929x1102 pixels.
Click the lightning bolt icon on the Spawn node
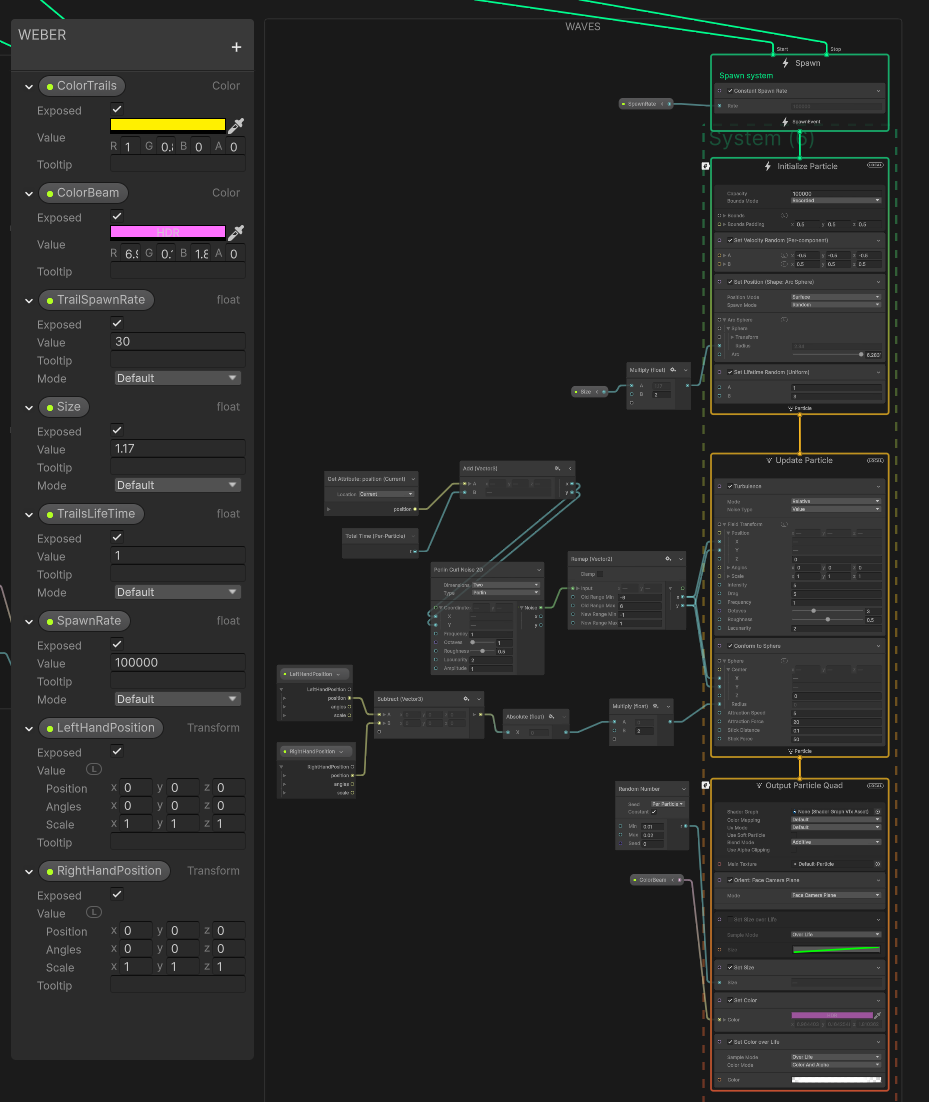tap(785, 63)
